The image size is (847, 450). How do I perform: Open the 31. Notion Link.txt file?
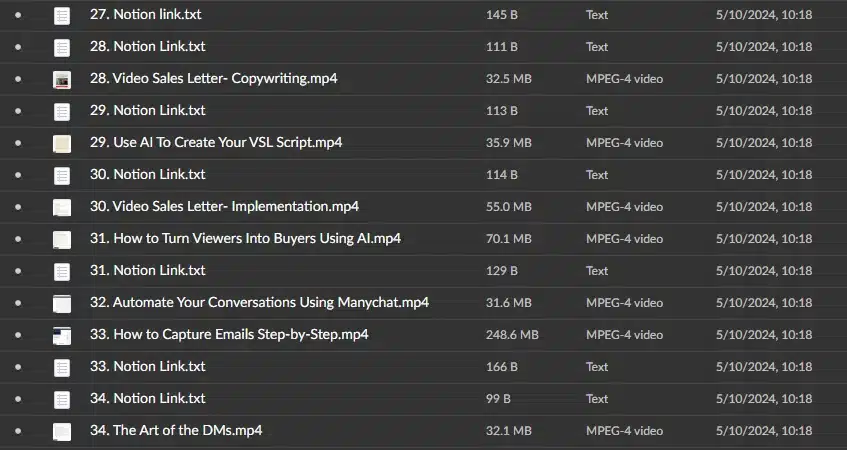[x=147, y=270]
